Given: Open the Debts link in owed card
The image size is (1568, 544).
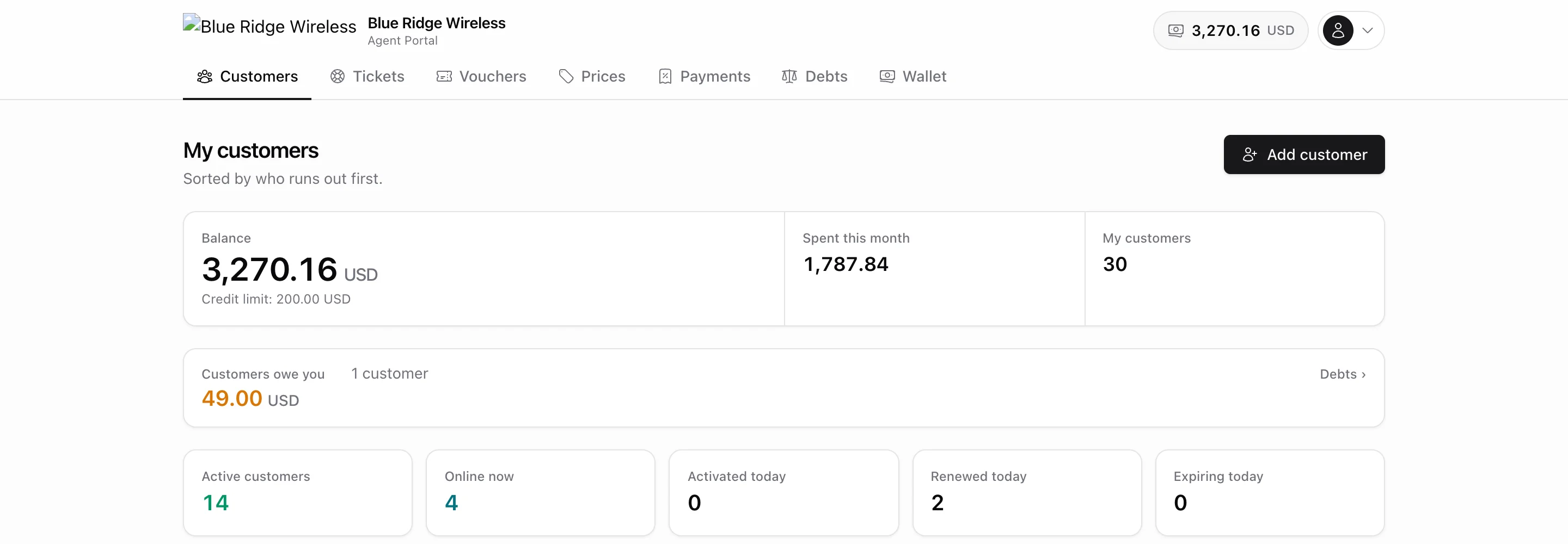Looking at the screenshot, I should click(1342, 374).
